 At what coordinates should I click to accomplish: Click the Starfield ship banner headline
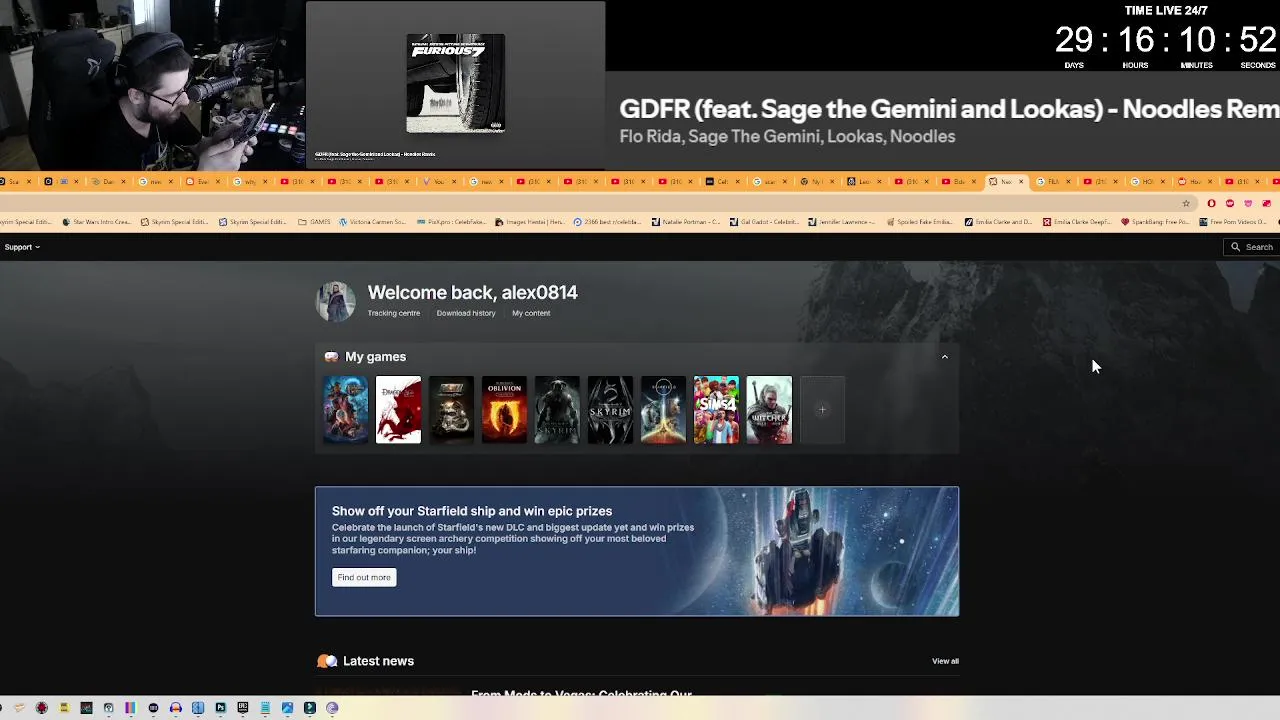coord(472,511)
